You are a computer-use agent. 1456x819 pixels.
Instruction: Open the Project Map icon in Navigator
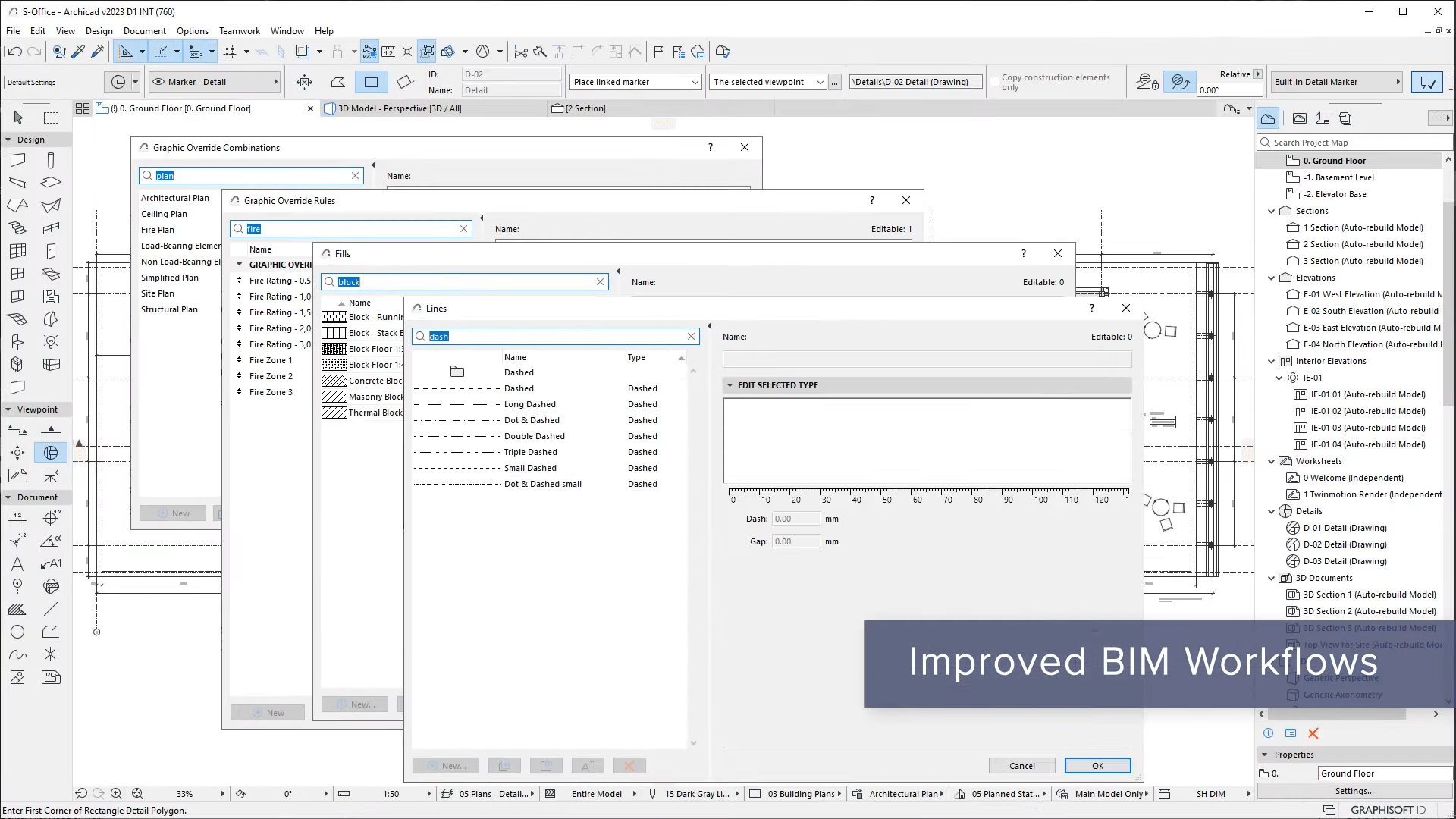coord(1268,118)
